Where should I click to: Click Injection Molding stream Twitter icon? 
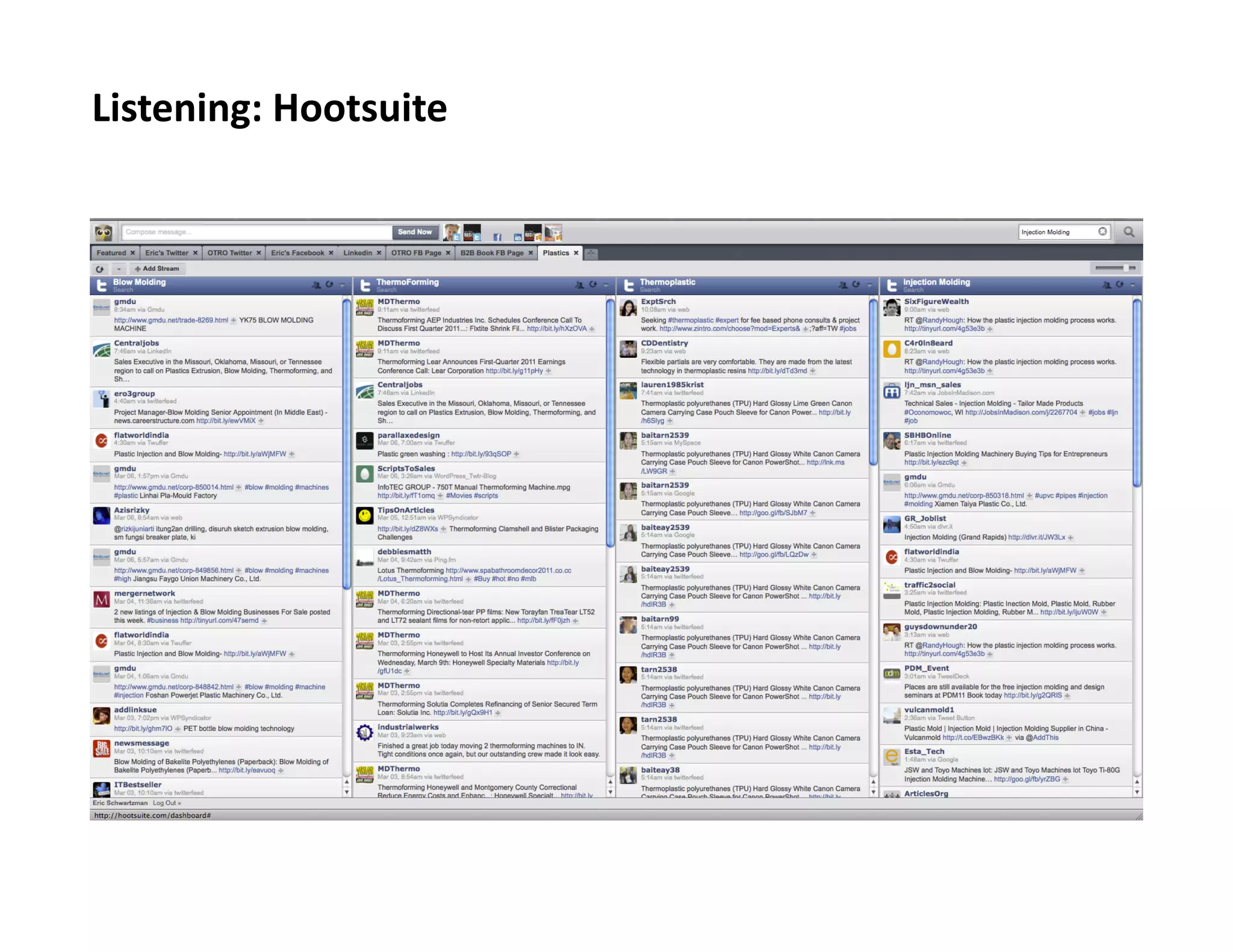click(x=892, y=285)
